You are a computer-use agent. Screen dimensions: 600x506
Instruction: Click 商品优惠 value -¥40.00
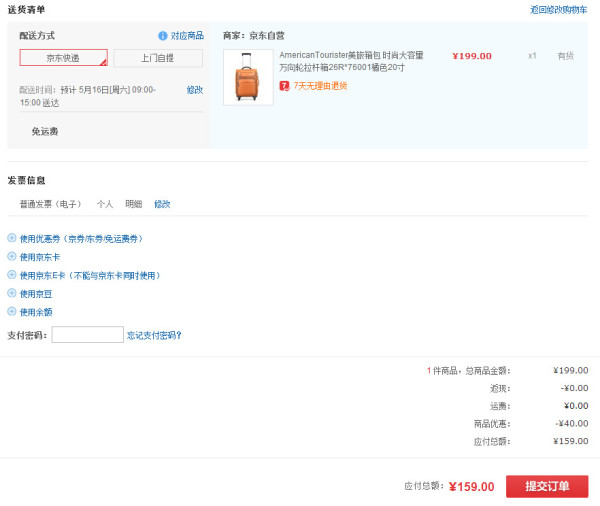pyautogui.click(x=572, y=423)
